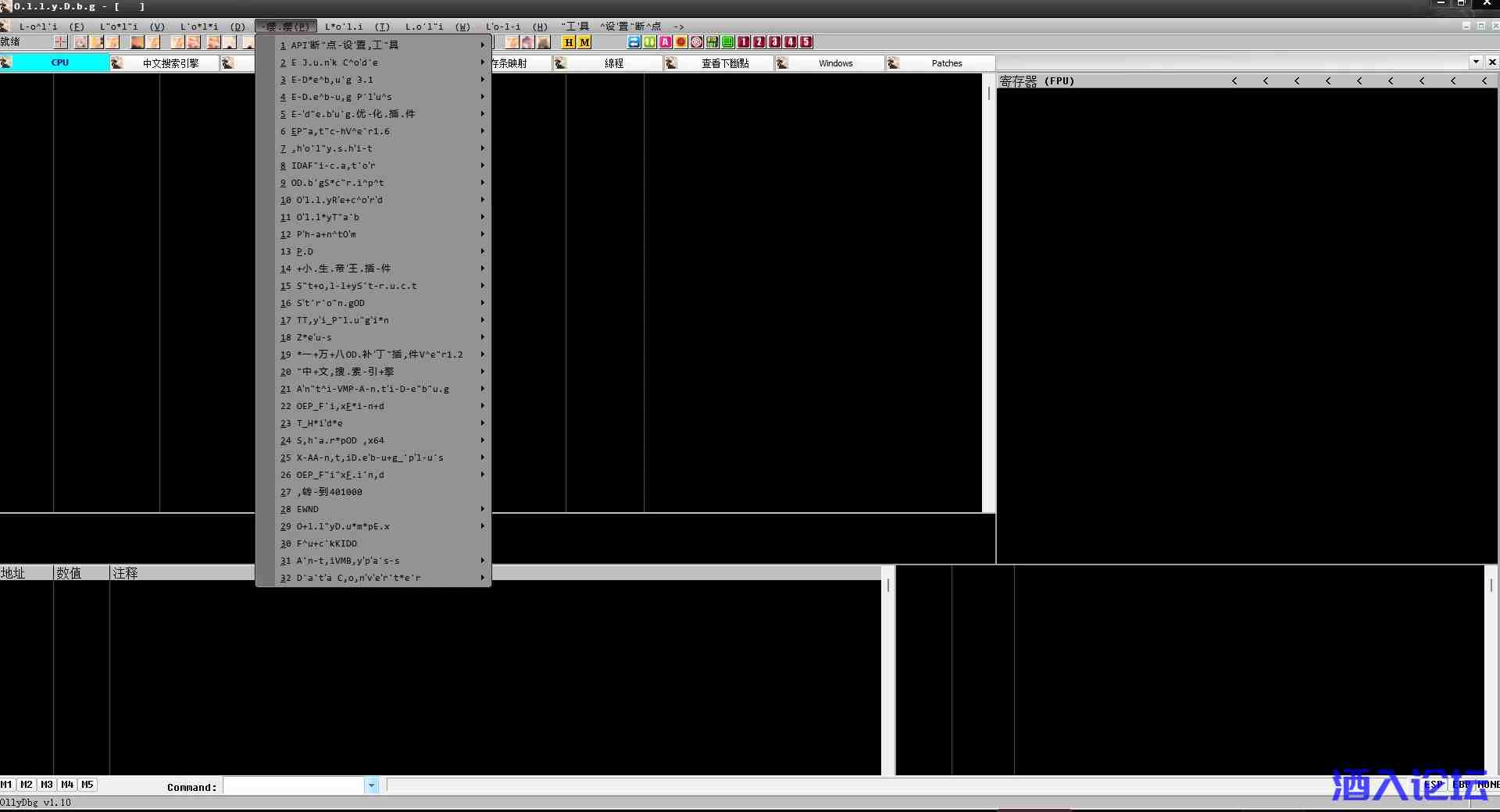Click the yellow M toolbar icon

[x=584, y=42]
